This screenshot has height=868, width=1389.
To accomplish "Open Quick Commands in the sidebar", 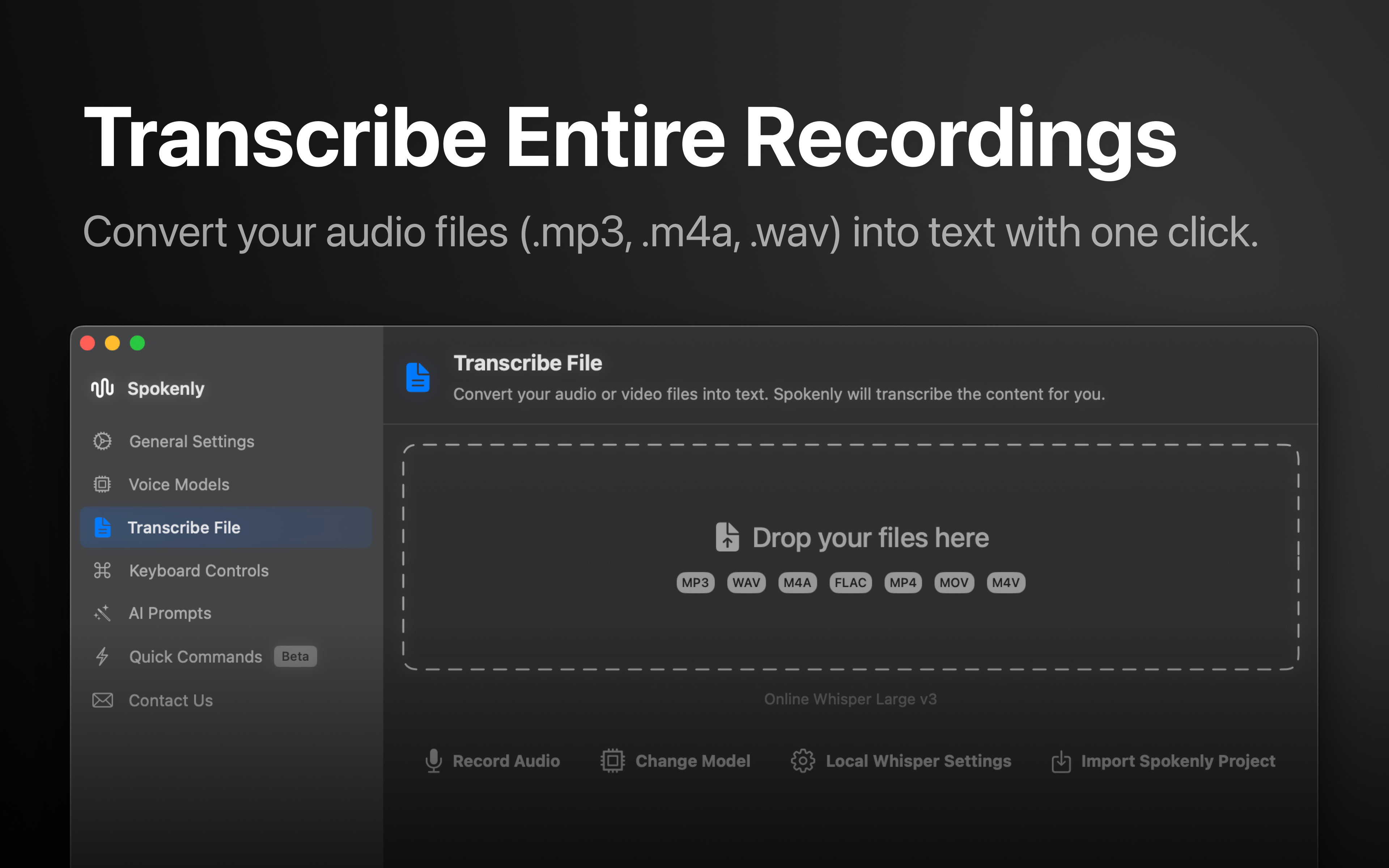I will pyautogui.click(x=226, y=656).
